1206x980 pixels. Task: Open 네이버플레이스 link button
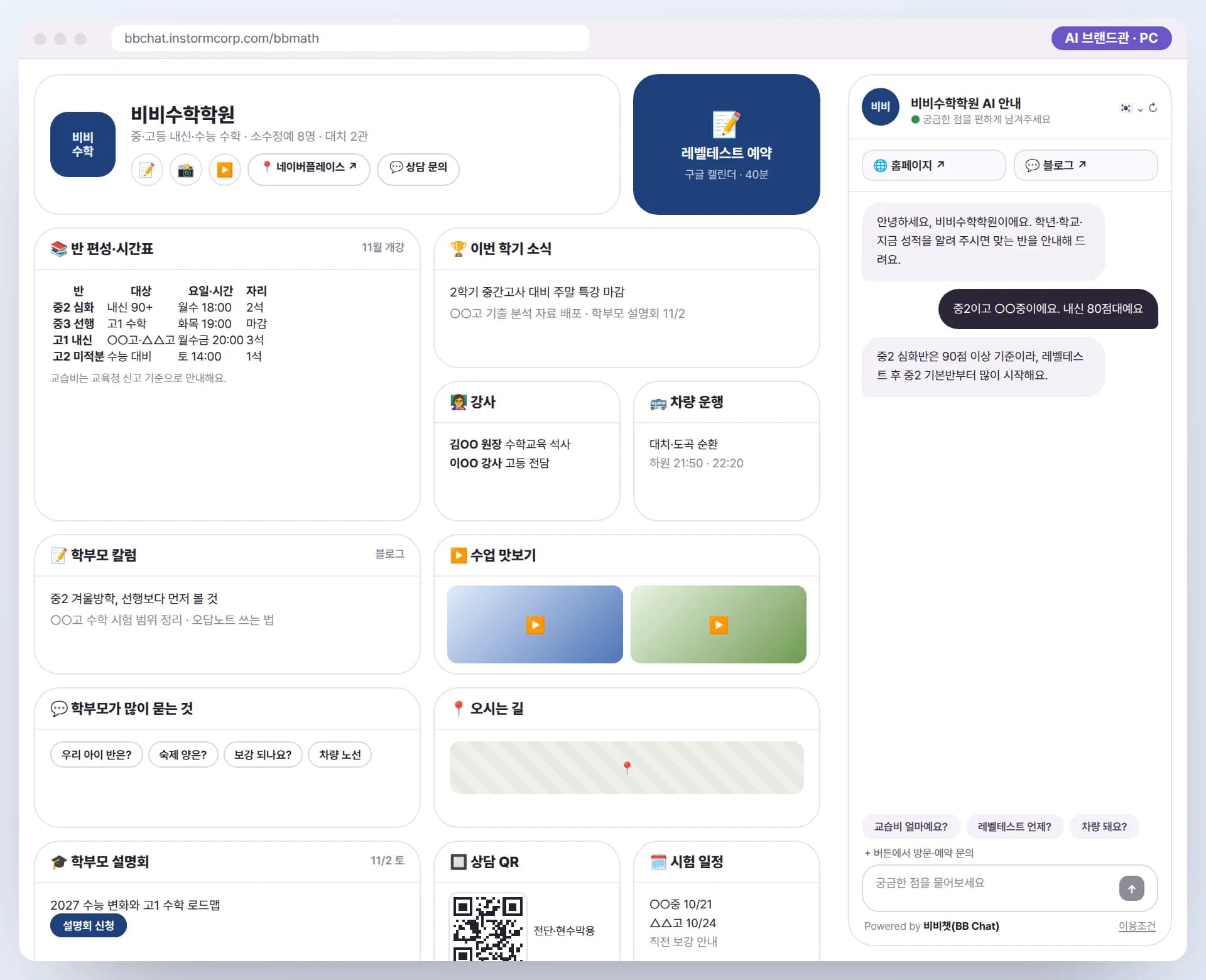click(x=308, y=170)
